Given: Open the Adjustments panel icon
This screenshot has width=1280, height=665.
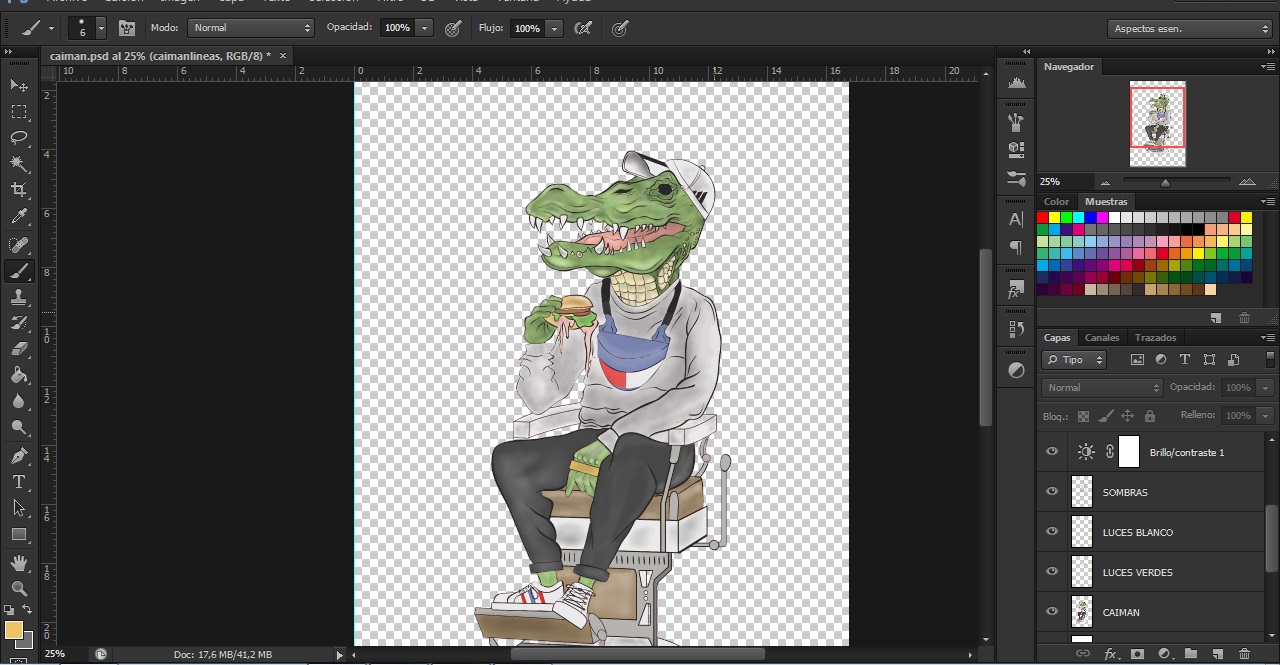Looking at the screenshot, I should (x=1016, y=370).
